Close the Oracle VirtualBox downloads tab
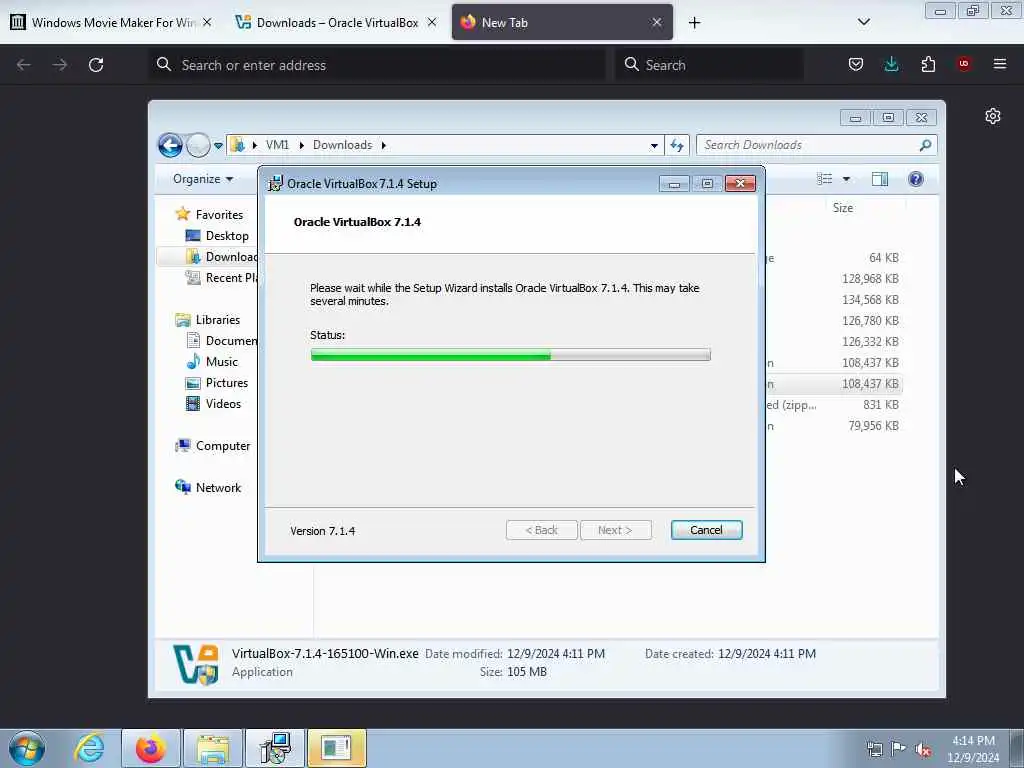 pyautogui.click(x=432, y=22)
